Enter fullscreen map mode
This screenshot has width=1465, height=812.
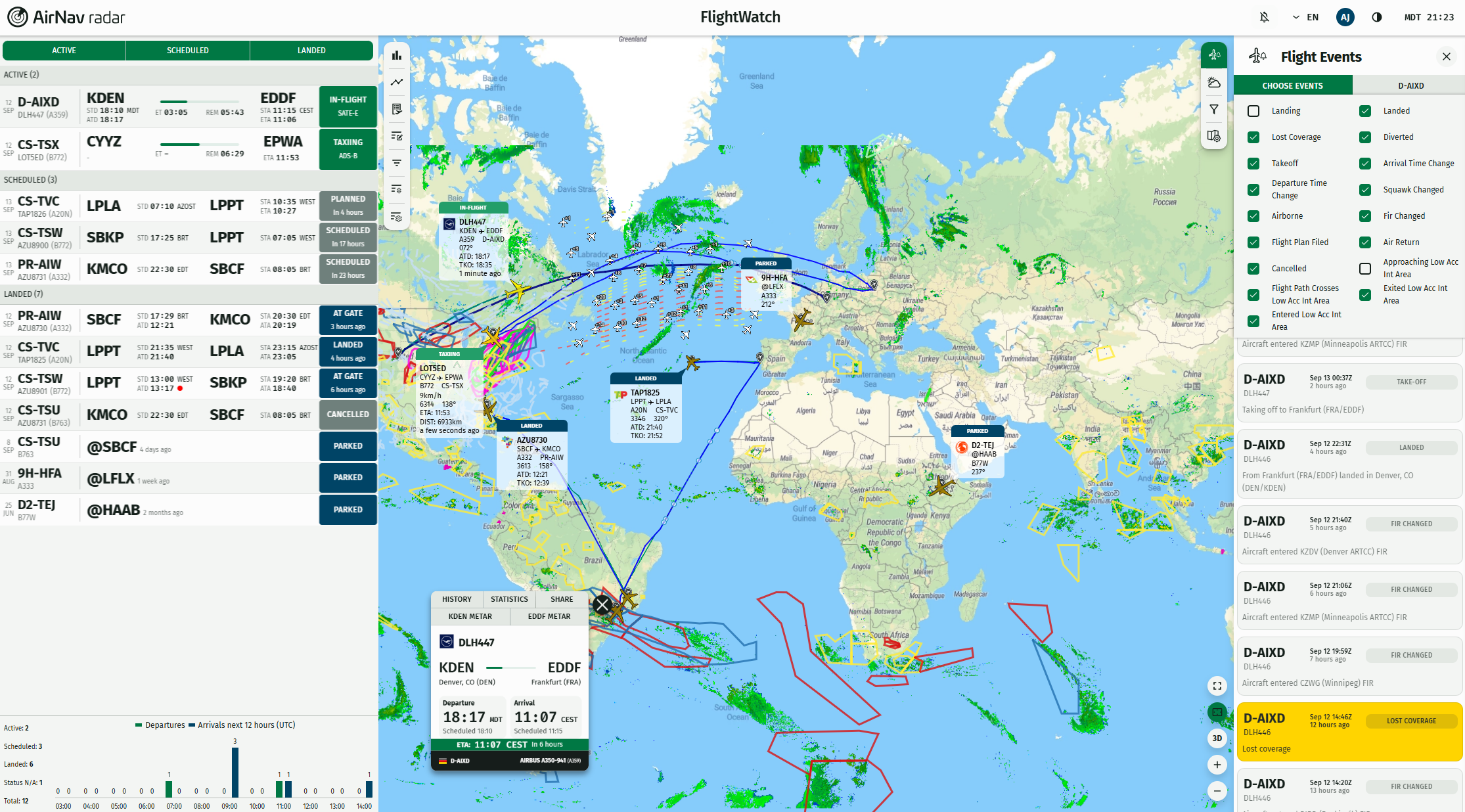tap(1217, 686)
